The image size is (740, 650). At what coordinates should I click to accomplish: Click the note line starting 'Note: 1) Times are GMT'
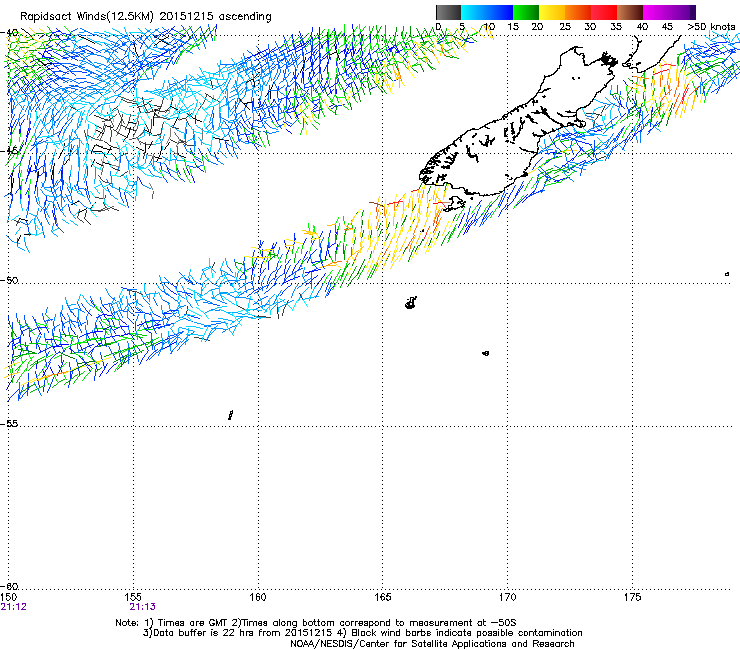pos(316,623)
